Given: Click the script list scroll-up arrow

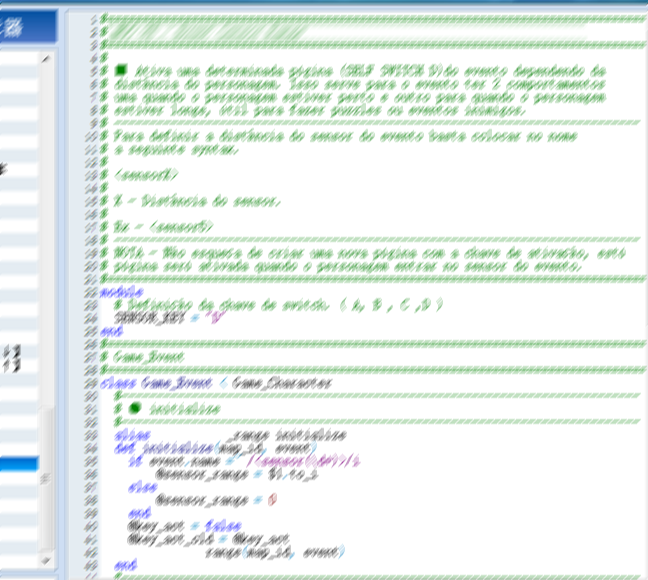Looking at the screenshot, I should point(45,59).
